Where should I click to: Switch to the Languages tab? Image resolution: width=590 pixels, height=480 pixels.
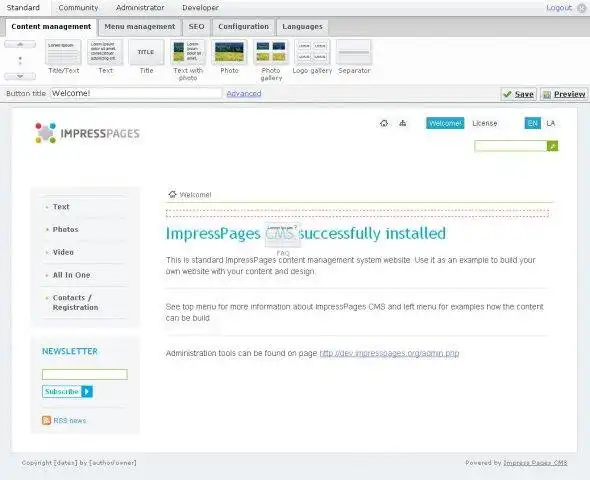point(302,27)
